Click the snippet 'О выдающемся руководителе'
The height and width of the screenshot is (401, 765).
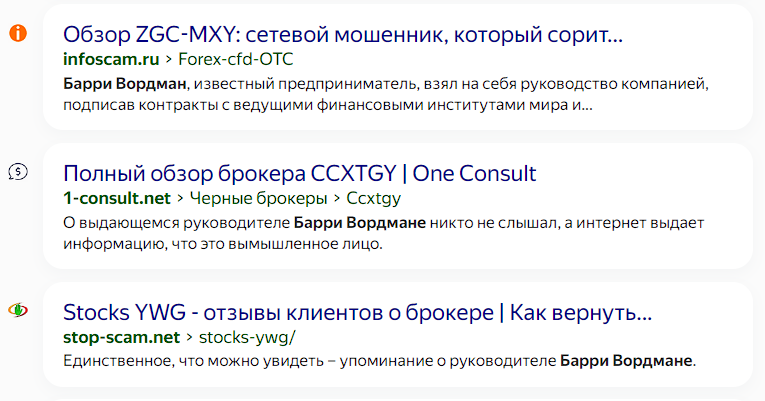tap(383, 233)
